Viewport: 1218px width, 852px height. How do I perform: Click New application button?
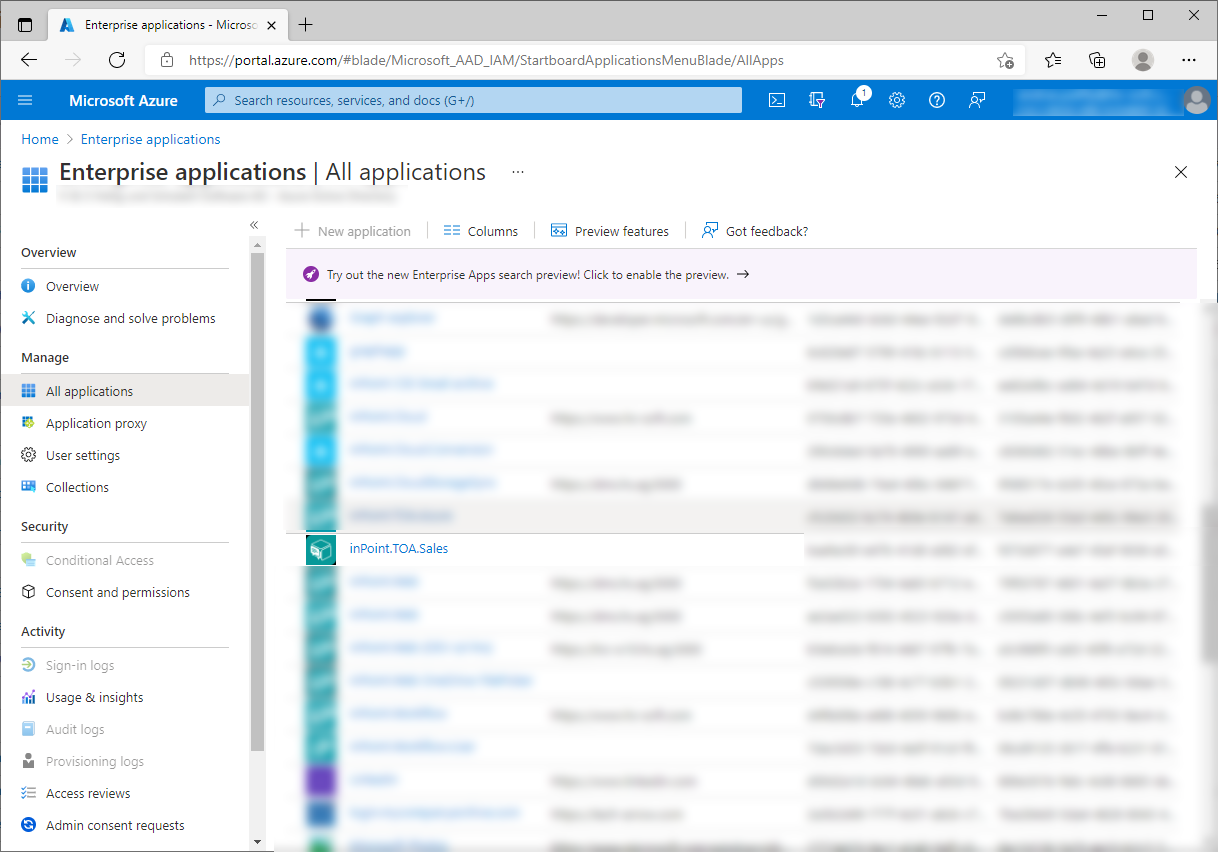(353, 231)
